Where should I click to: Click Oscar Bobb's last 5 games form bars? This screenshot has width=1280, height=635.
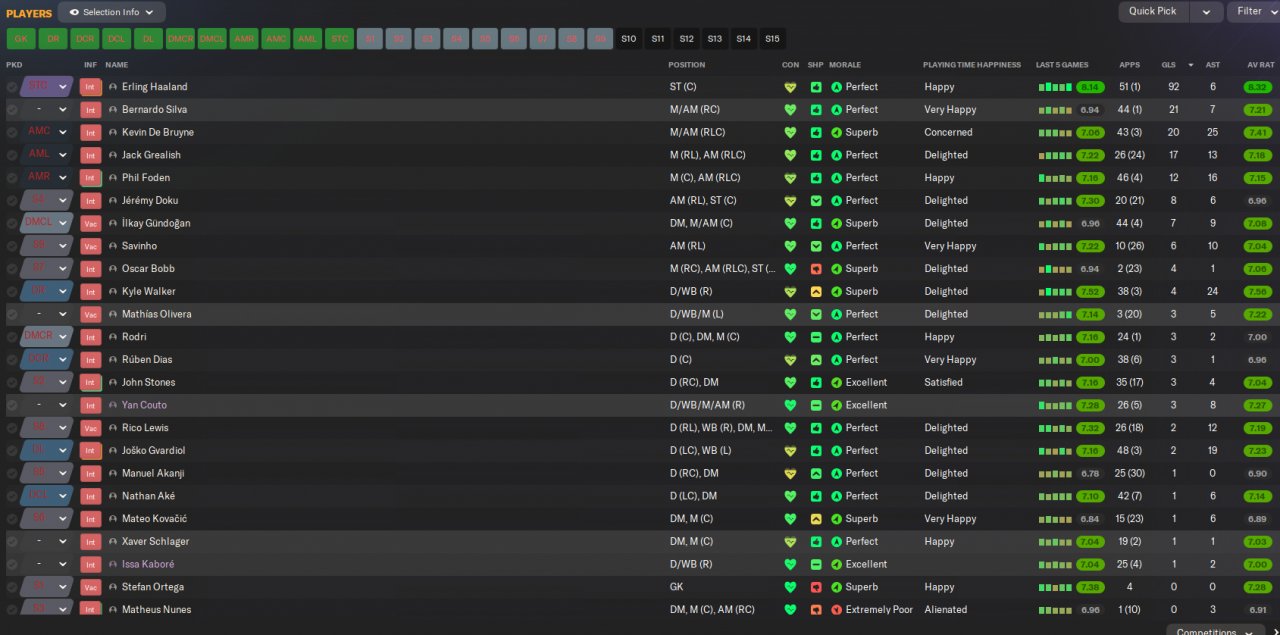point(1055,269)
